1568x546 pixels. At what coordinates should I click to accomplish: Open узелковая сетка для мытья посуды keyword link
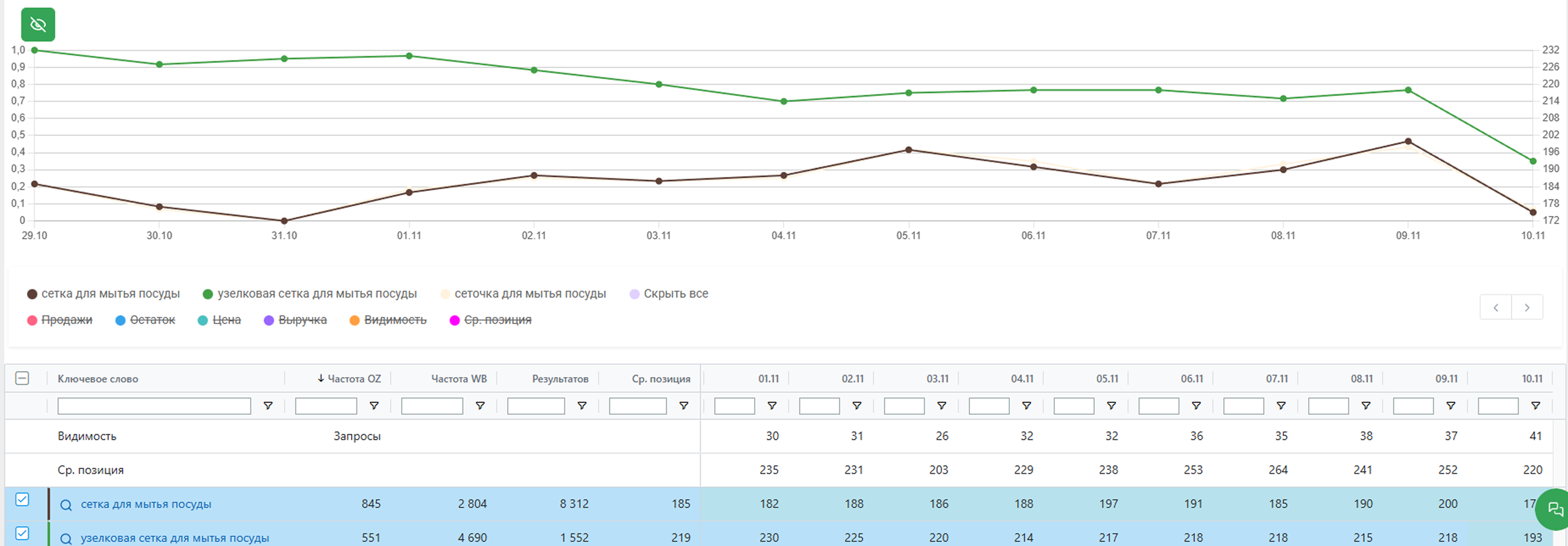[175, 538]
